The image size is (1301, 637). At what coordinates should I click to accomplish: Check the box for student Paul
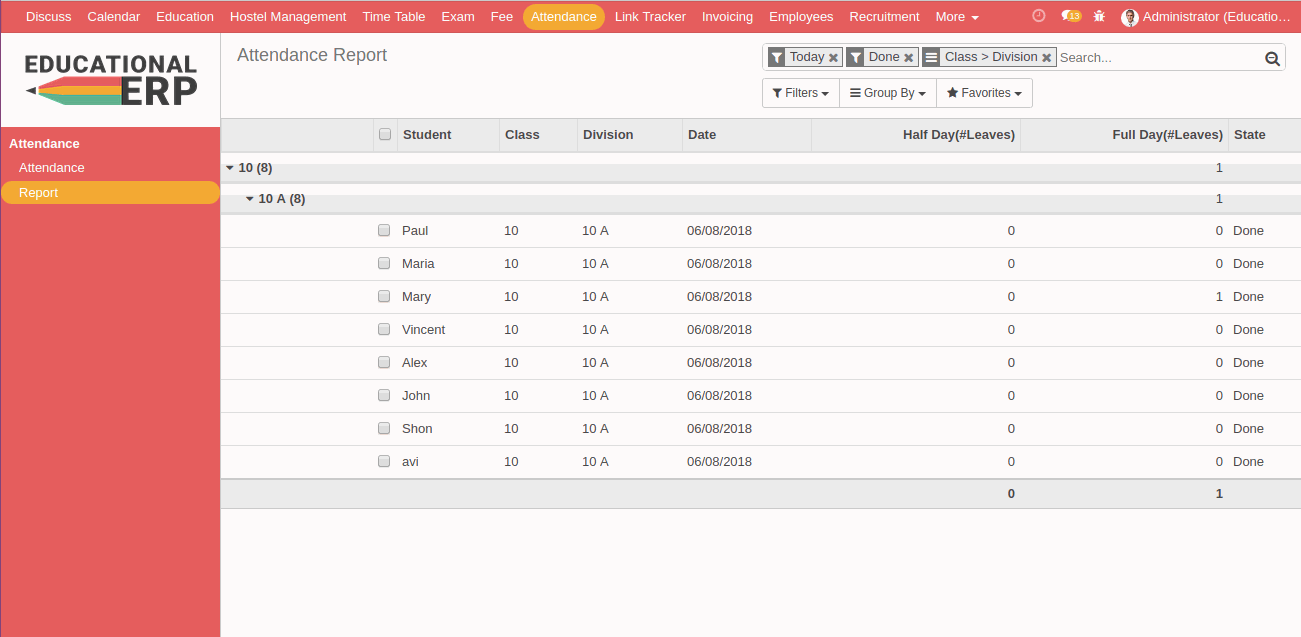[384, 230]
